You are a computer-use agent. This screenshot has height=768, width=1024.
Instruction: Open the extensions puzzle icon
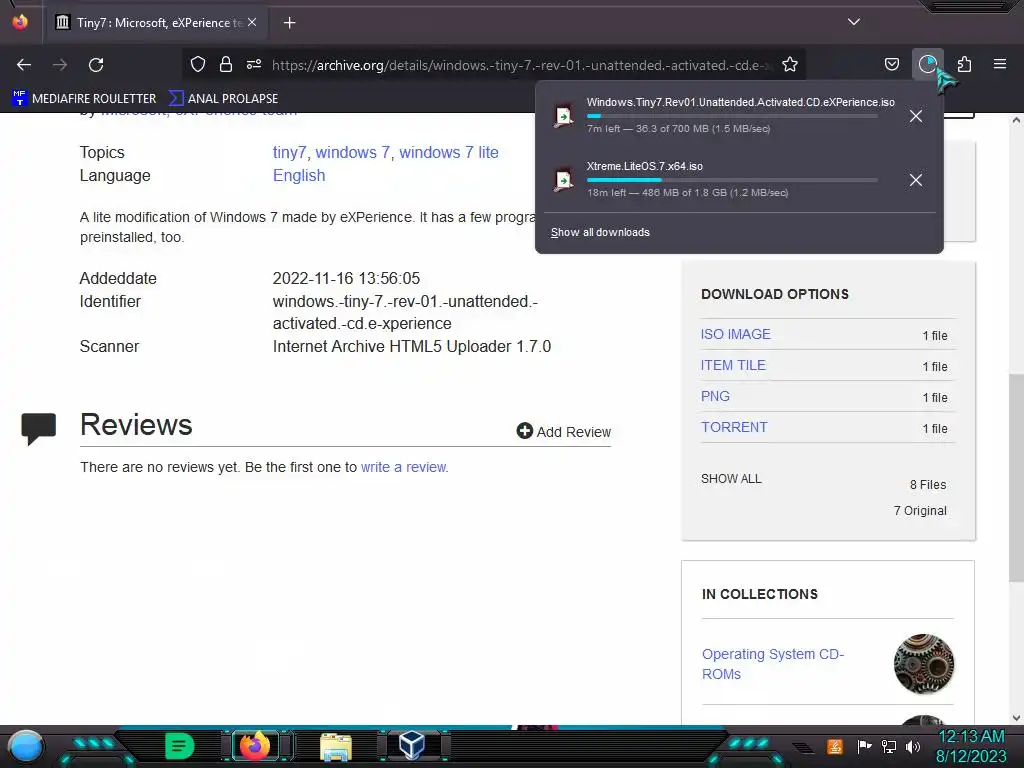coord(964,65)
